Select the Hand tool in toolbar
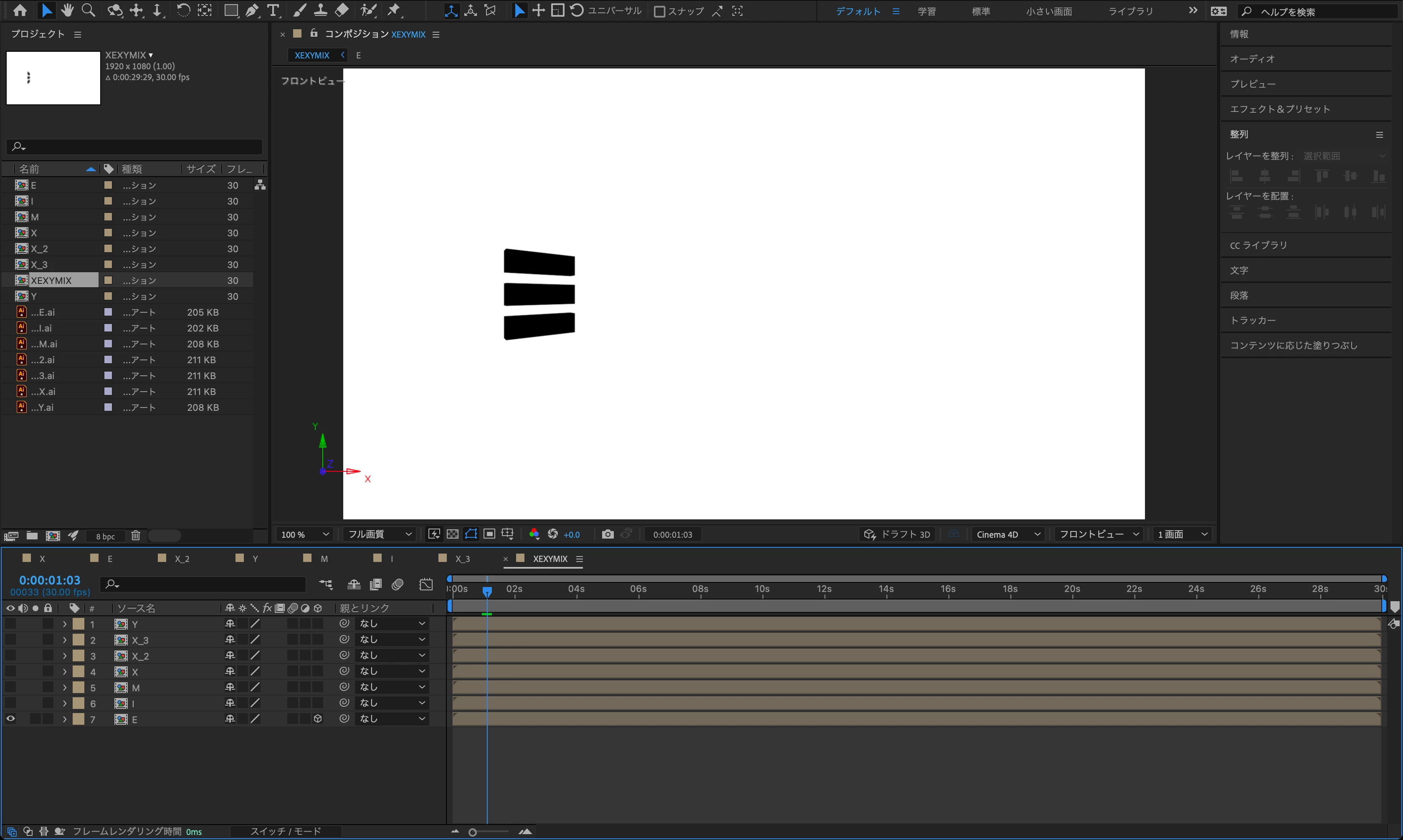The height and width of the screenshot is (840, 1403). [x=67, y=10]
